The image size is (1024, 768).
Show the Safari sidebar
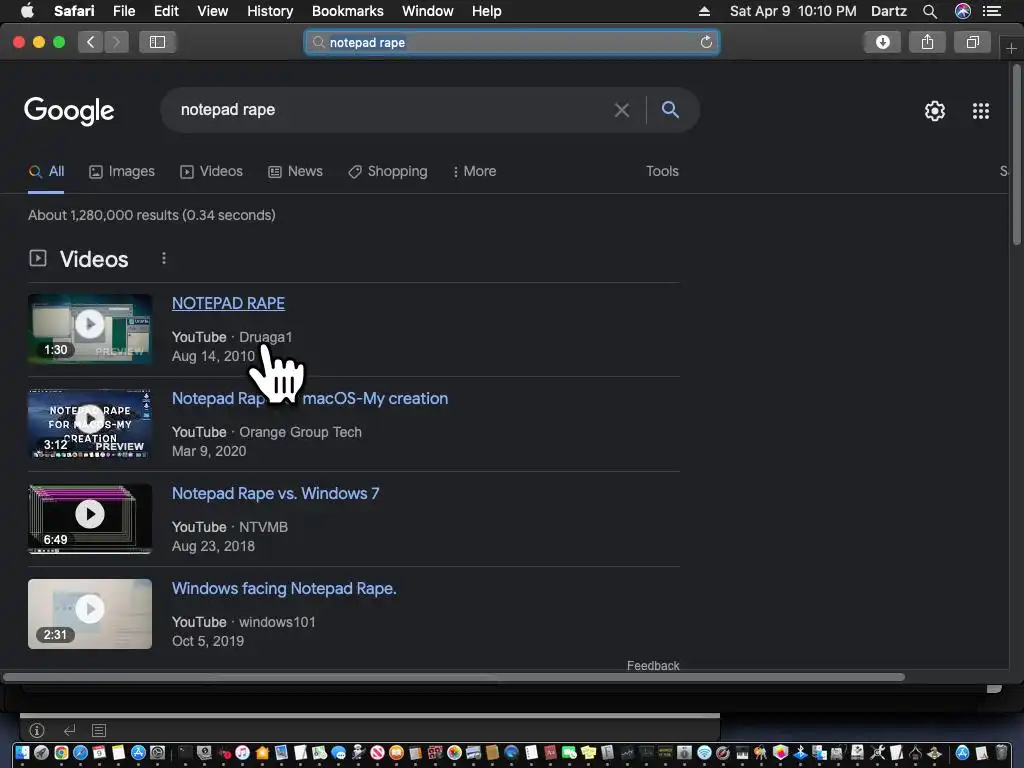pyautogui.click(x=157, y=42)
